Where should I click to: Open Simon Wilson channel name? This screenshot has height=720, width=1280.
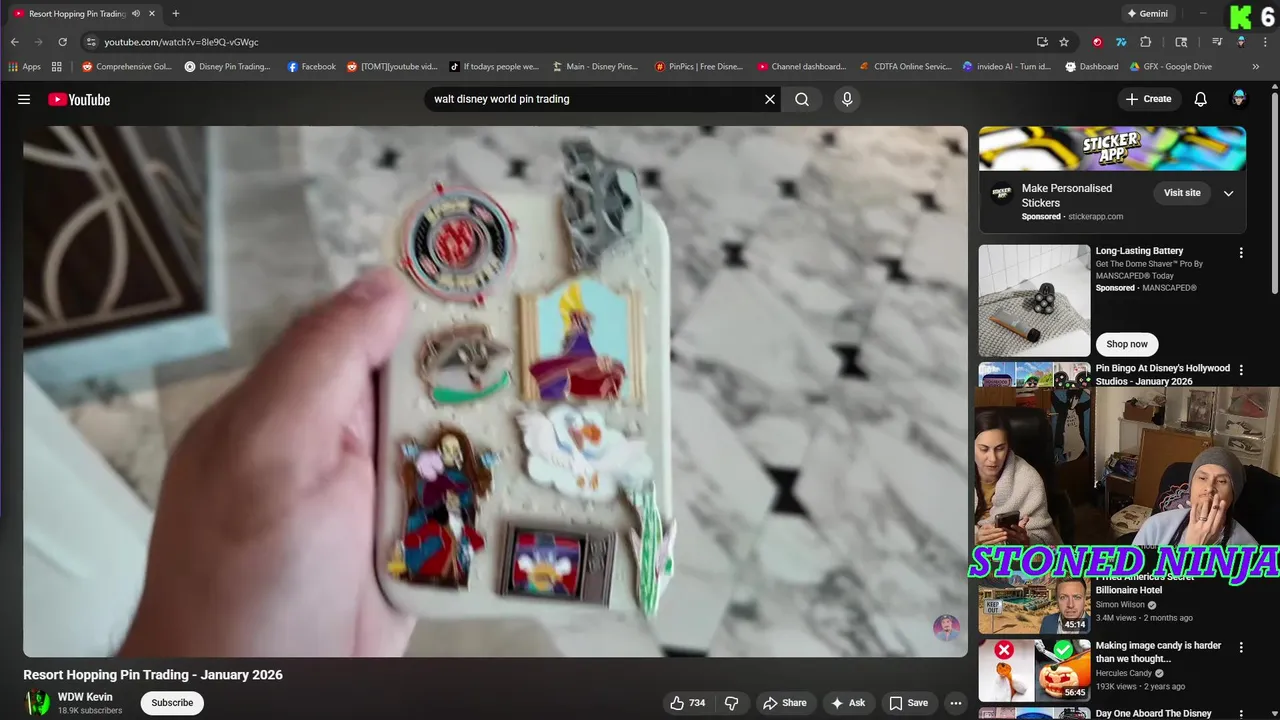click(x=1121, y=605)
